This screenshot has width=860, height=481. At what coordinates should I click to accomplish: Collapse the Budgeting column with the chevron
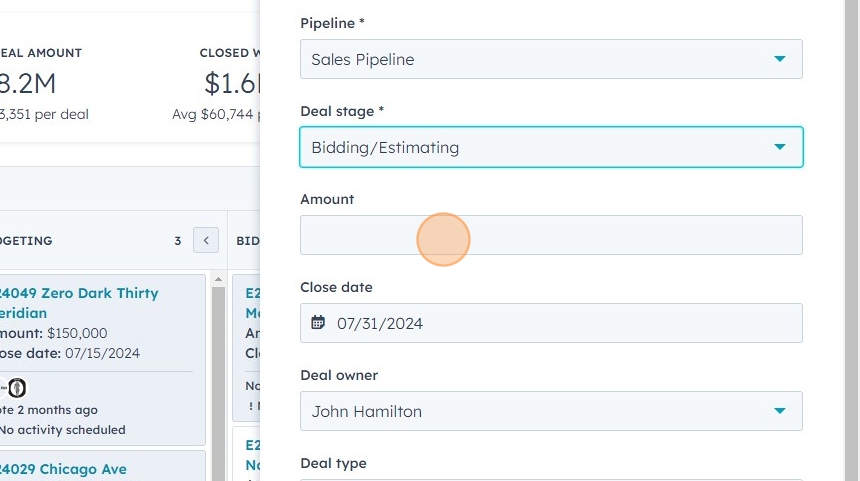[x=206, y=240]
